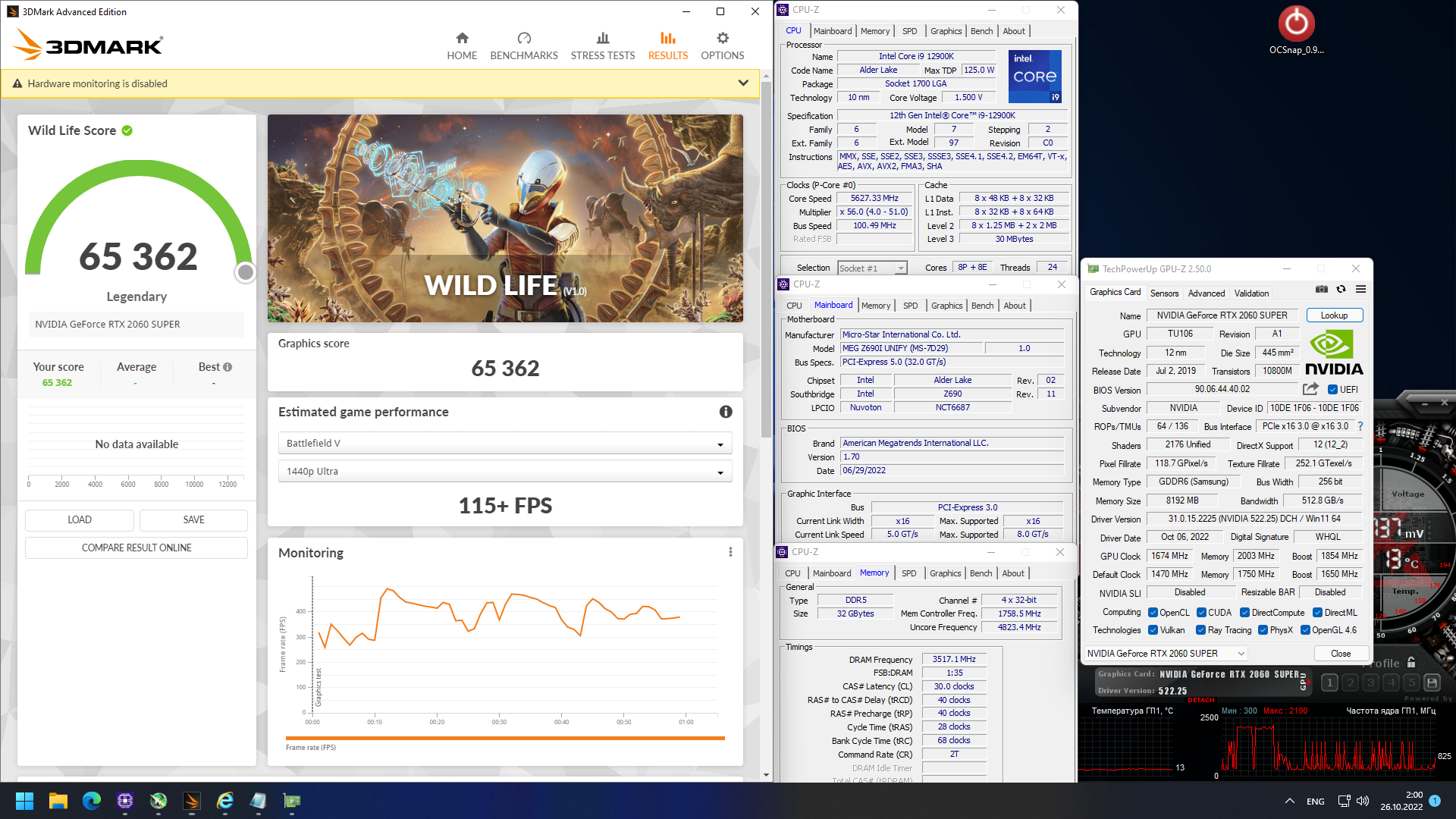Open Internet Explorer from the taskbar

(x=225, y=801)
